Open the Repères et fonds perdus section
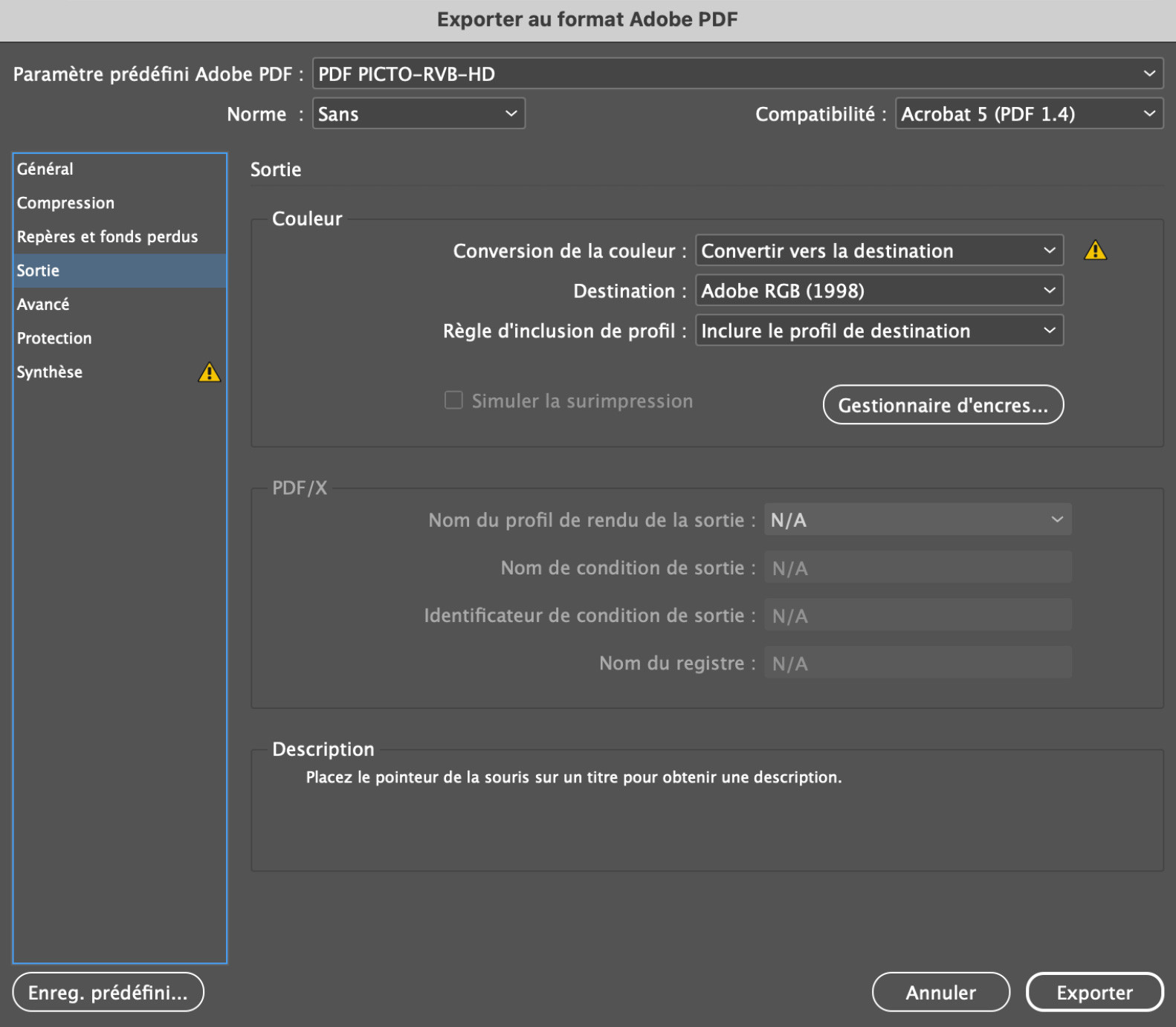Screen dimensions: 1176x1027 (107, 237)
